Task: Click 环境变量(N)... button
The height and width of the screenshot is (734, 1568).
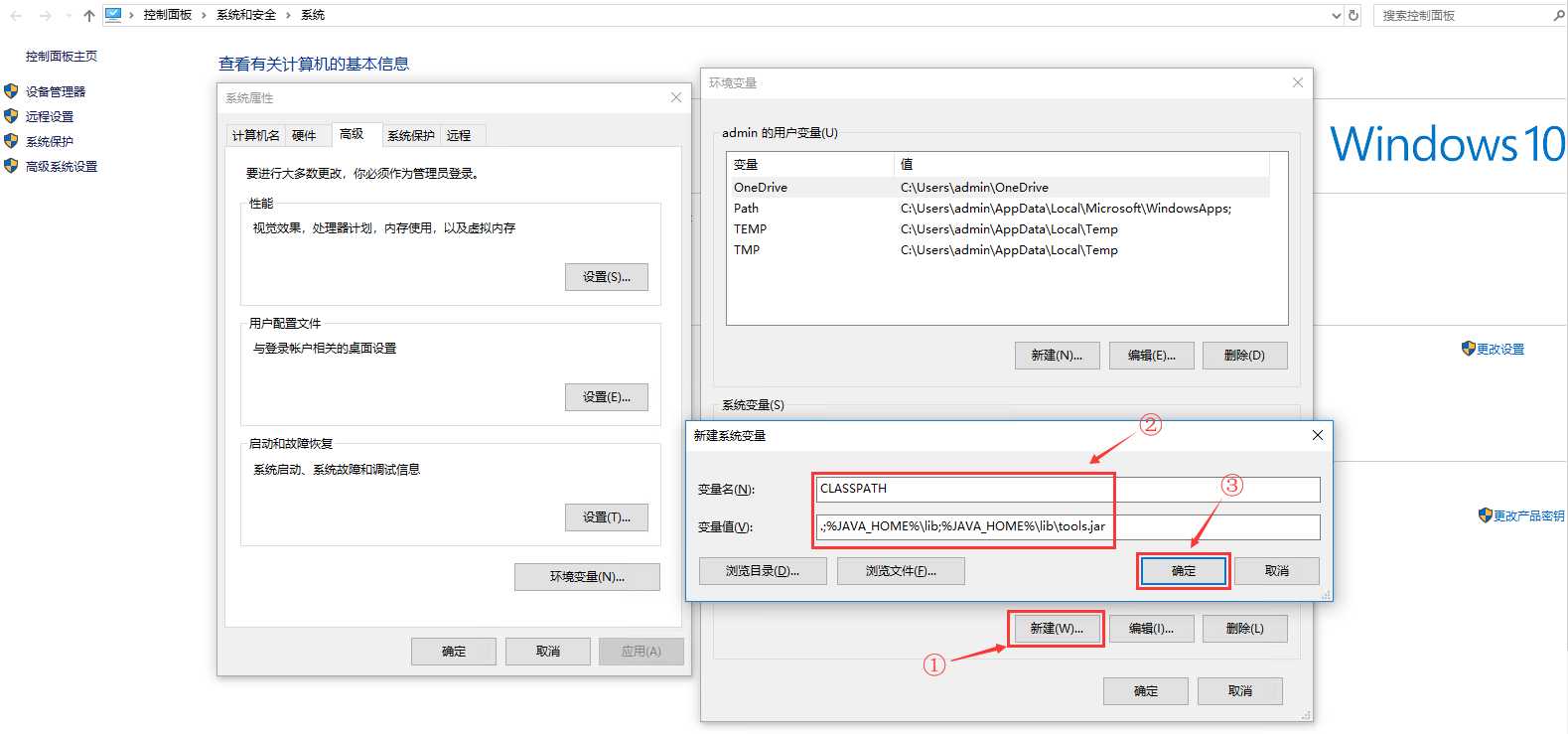Action: 587,577
